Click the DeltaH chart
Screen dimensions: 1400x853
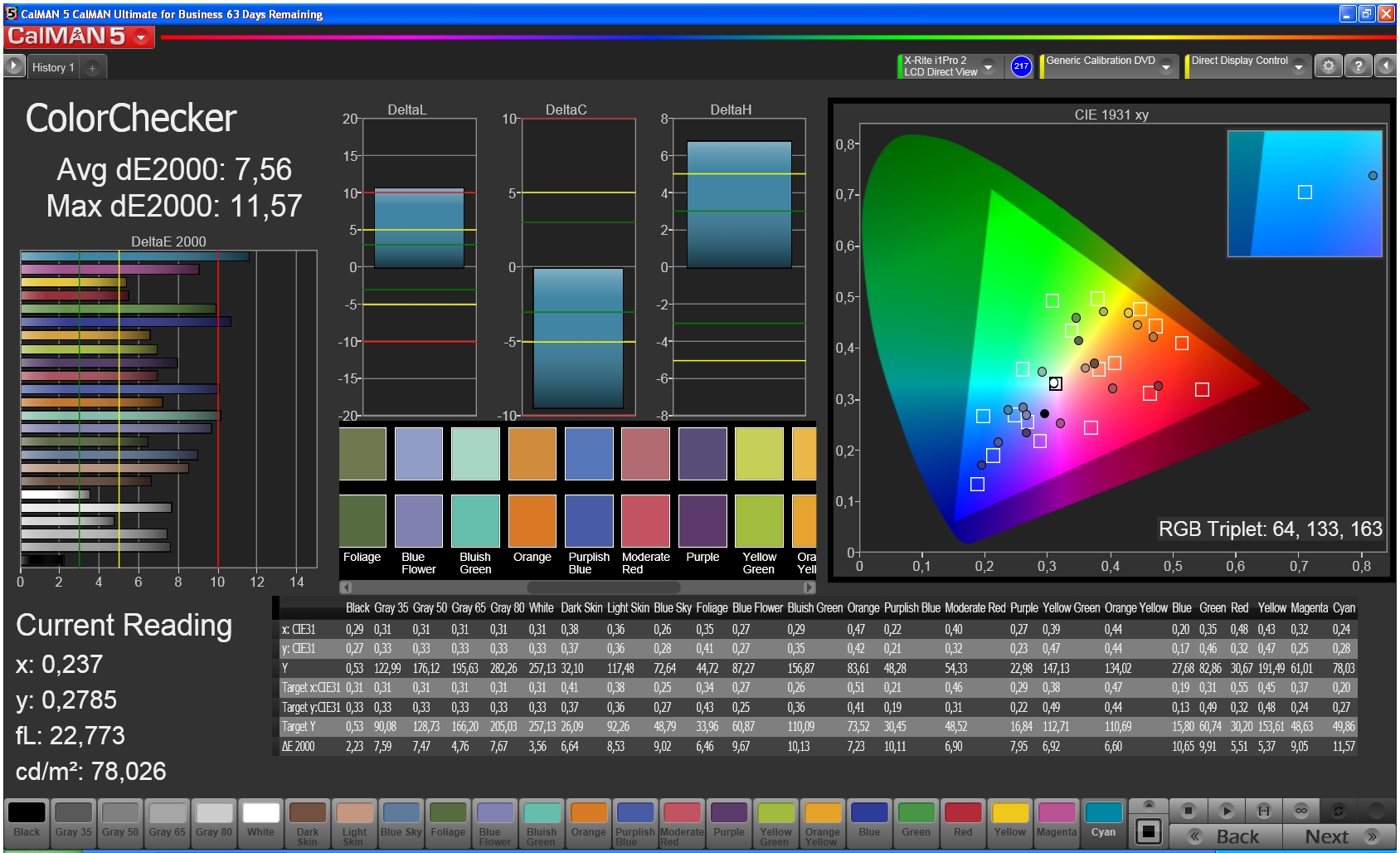739,266
